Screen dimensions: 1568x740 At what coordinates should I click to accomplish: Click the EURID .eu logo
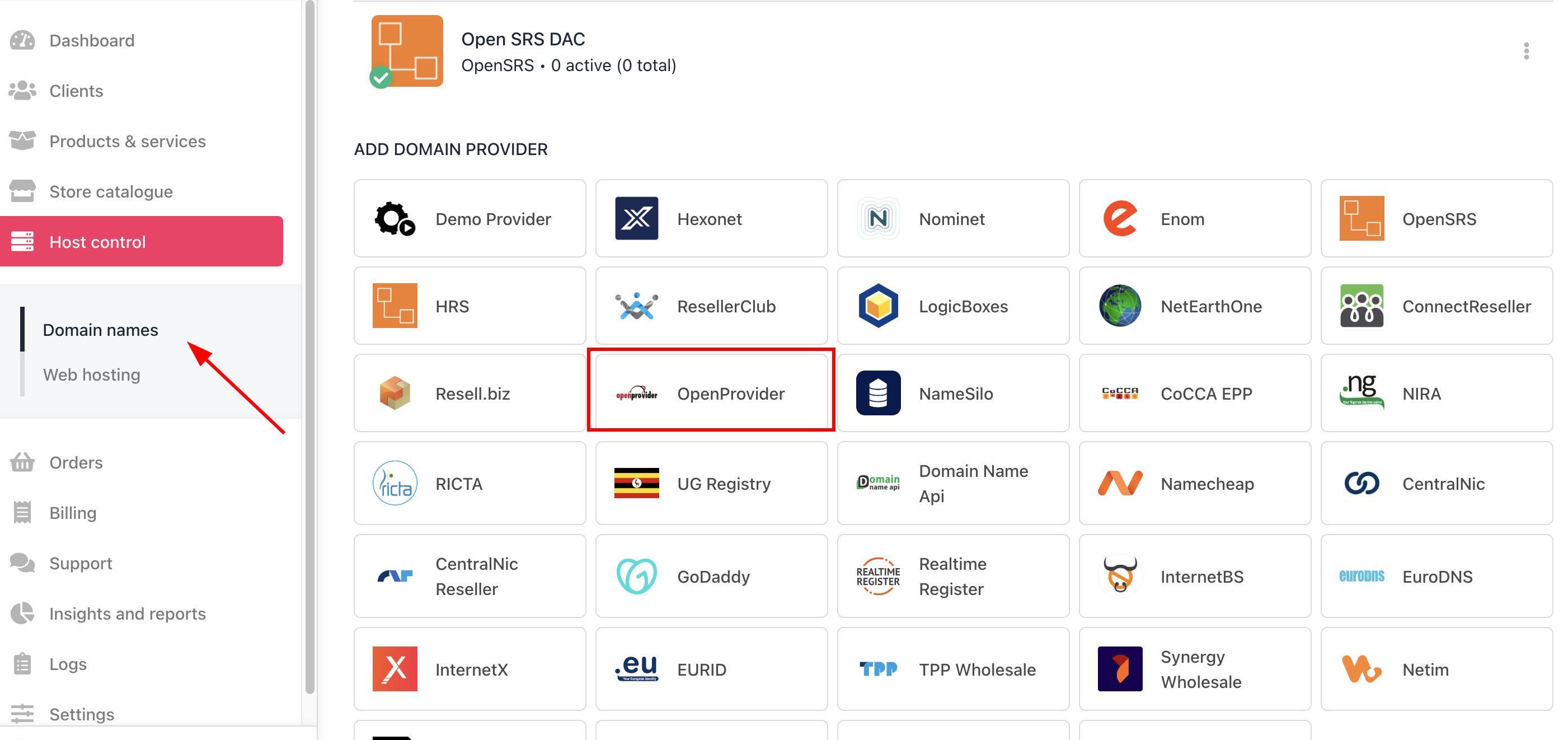coord(636,669)
